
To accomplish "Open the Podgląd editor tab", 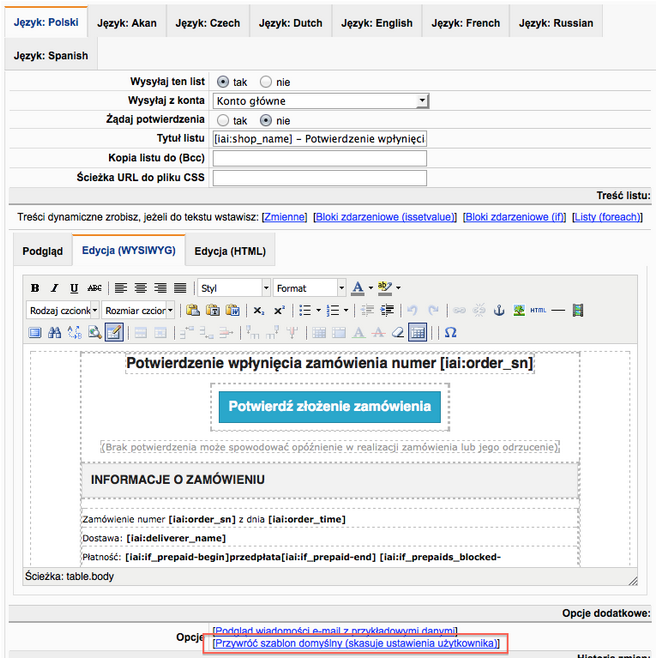I will pos(42,251).
